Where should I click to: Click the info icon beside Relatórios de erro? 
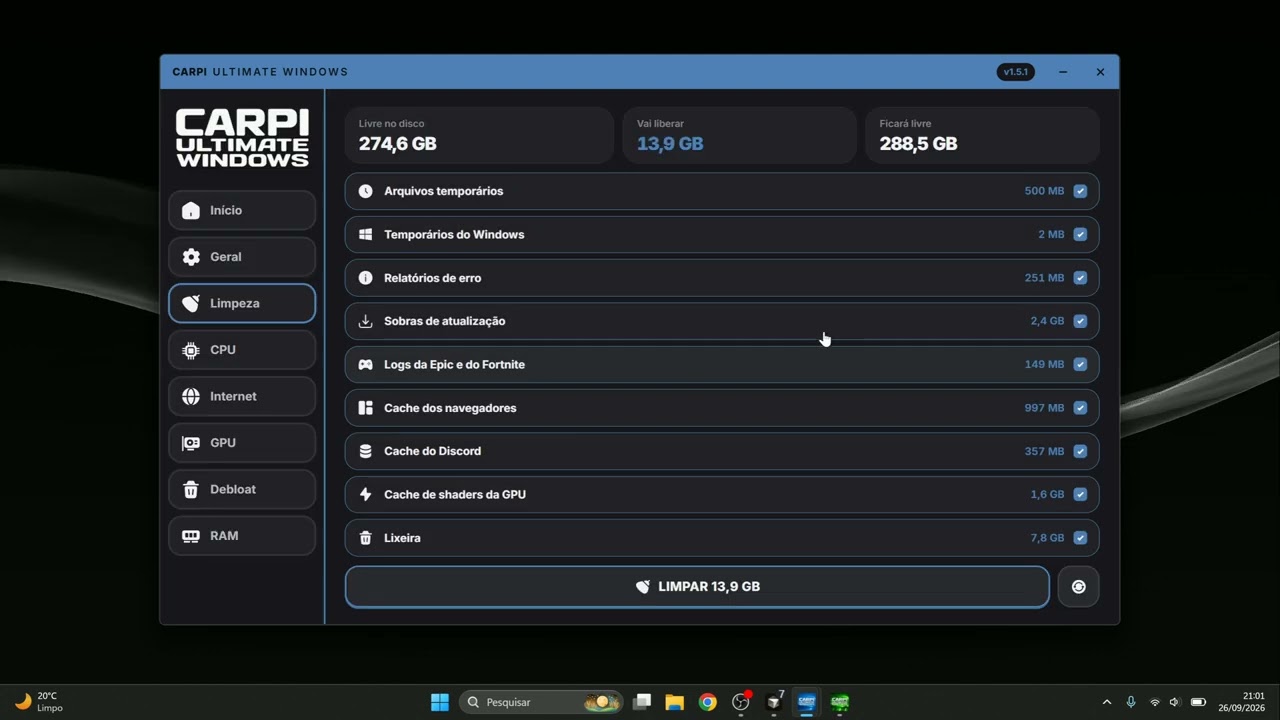[366, 278]
